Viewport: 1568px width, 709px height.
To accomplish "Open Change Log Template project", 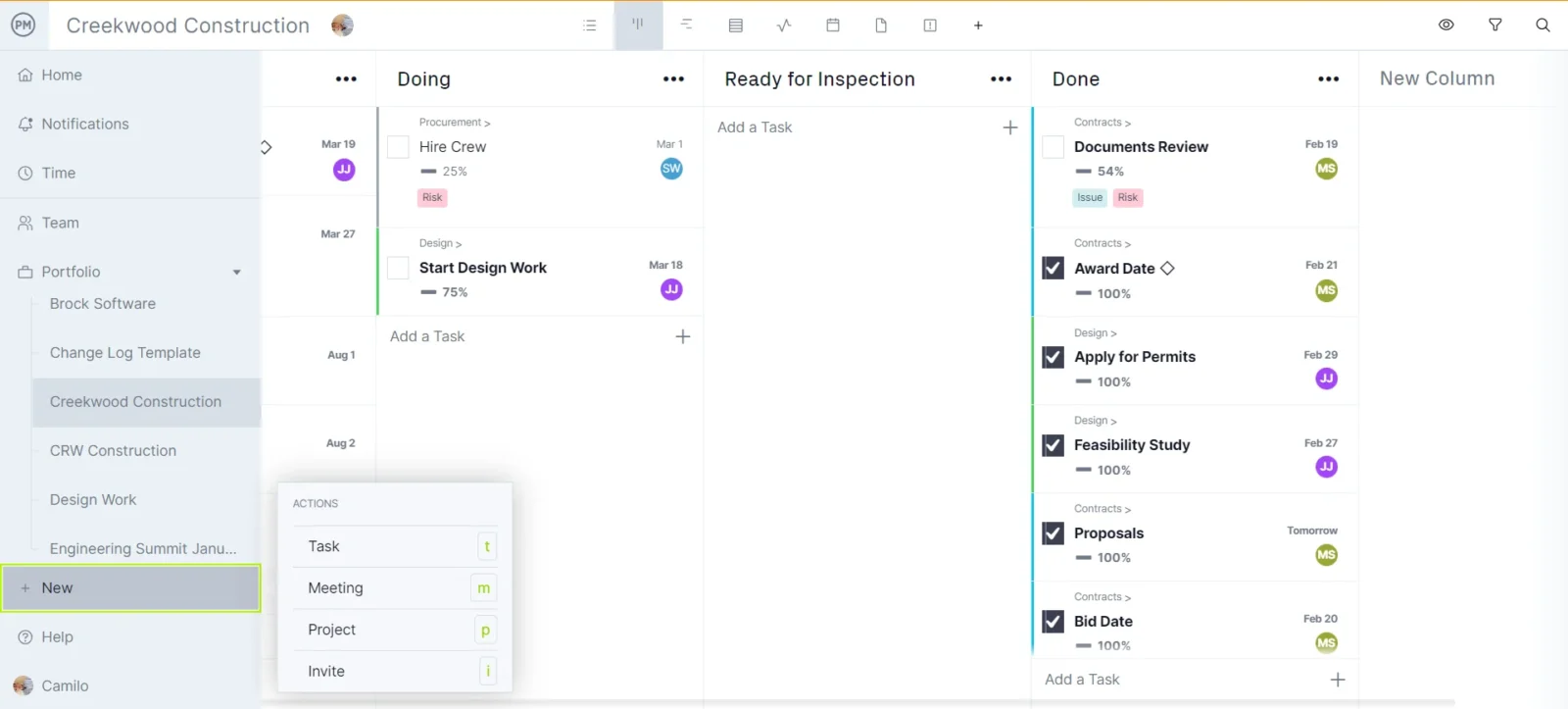I will pos(125,353).
